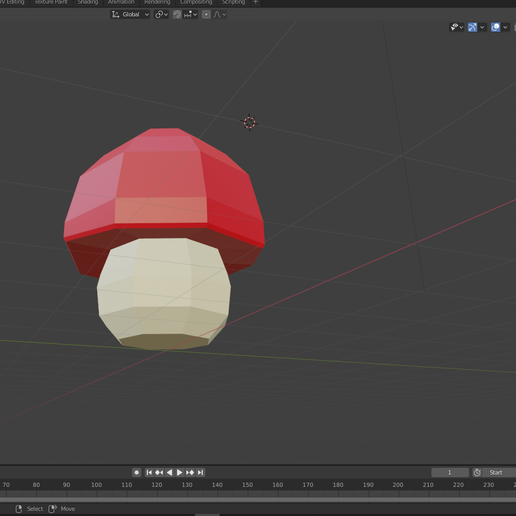This screenshot has height=516, width=516.
Task: Toggle the Show Gizmo button
Action: click(472, 27)
